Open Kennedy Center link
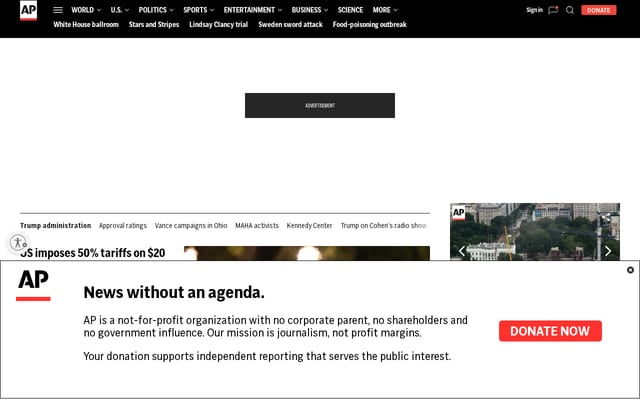The width and height of the screenshot is (640, 400). pyautogui.click(x=309, y=225)
